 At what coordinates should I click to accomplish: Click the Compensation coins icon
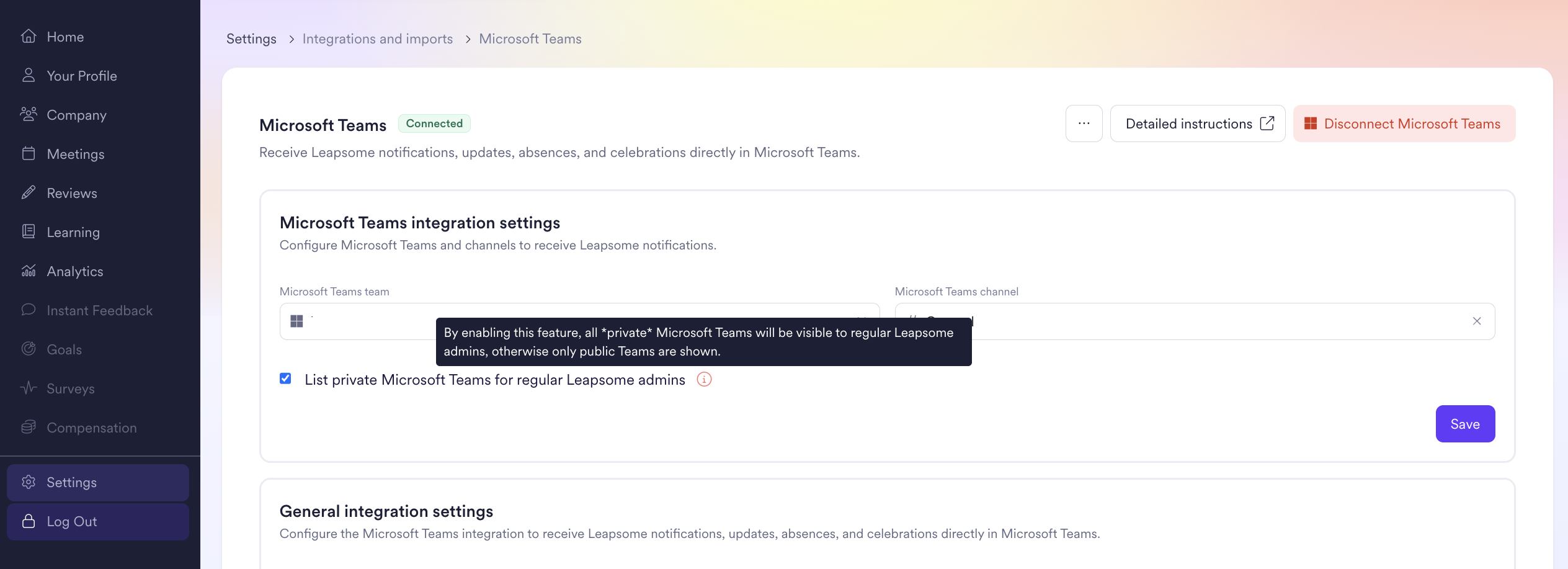(29, 428)
